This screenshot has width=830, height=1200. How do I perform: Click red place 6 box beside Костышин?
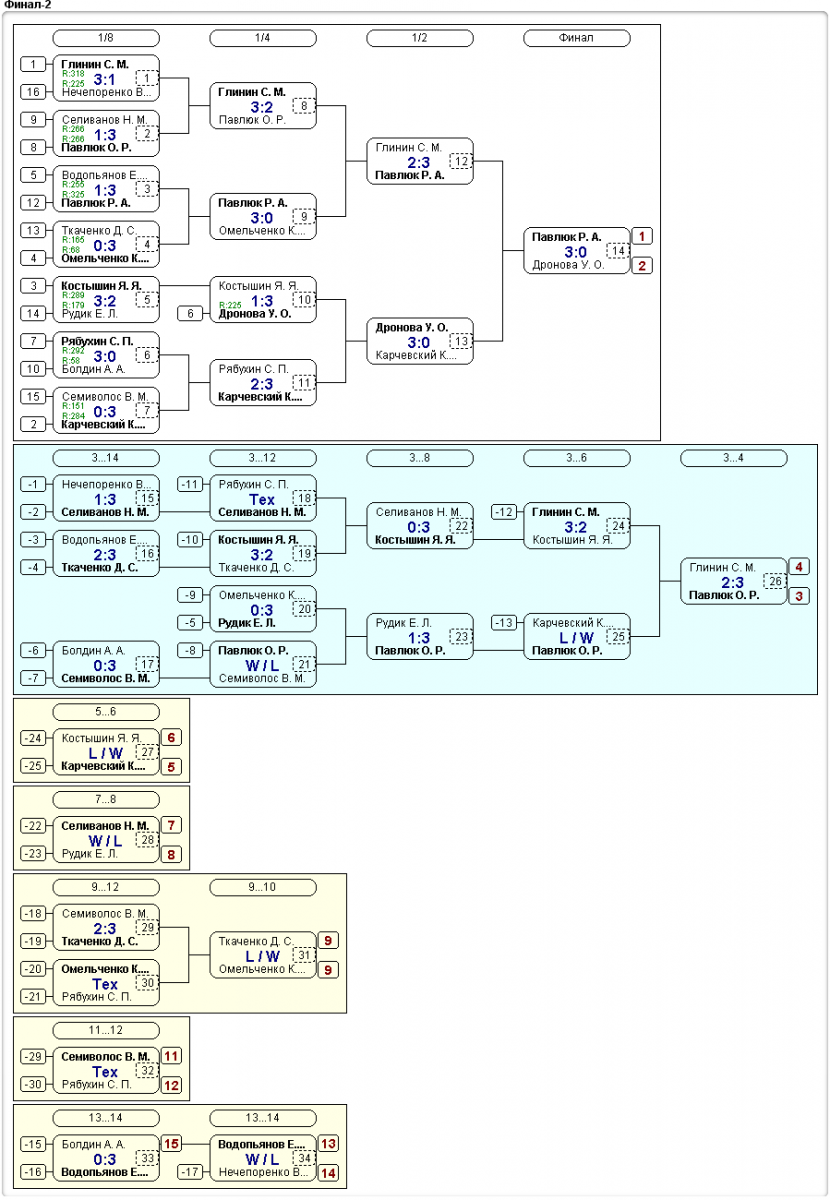point(171,738)
